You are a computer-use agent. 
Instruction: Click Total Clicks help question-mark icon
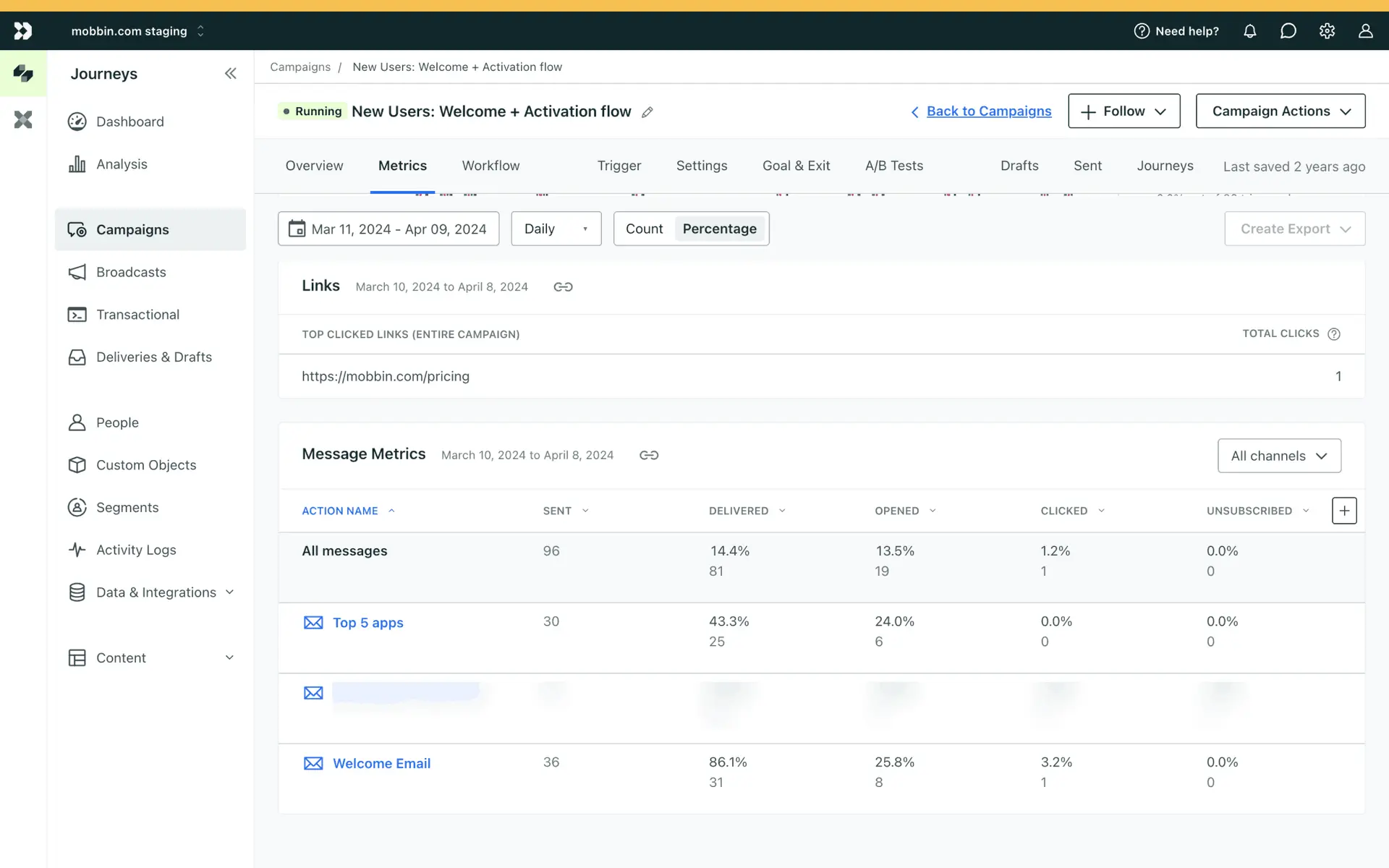[x=1334, y=333]
